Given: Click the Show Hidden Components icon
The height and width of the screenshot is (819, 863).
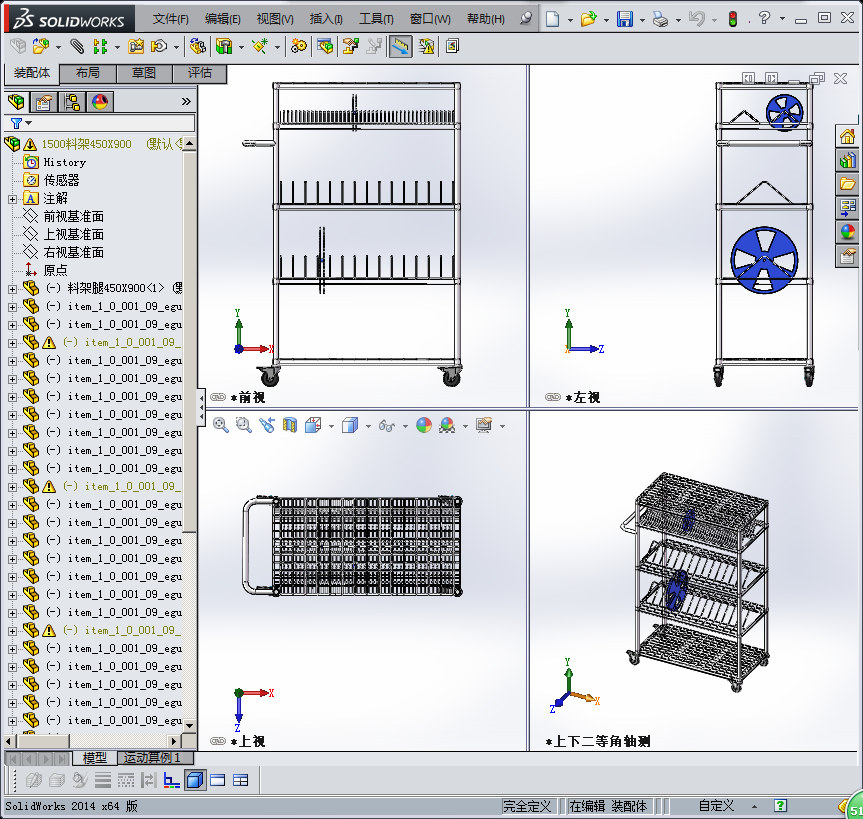Looking at the screenshot, I should (x=197, y=46).
